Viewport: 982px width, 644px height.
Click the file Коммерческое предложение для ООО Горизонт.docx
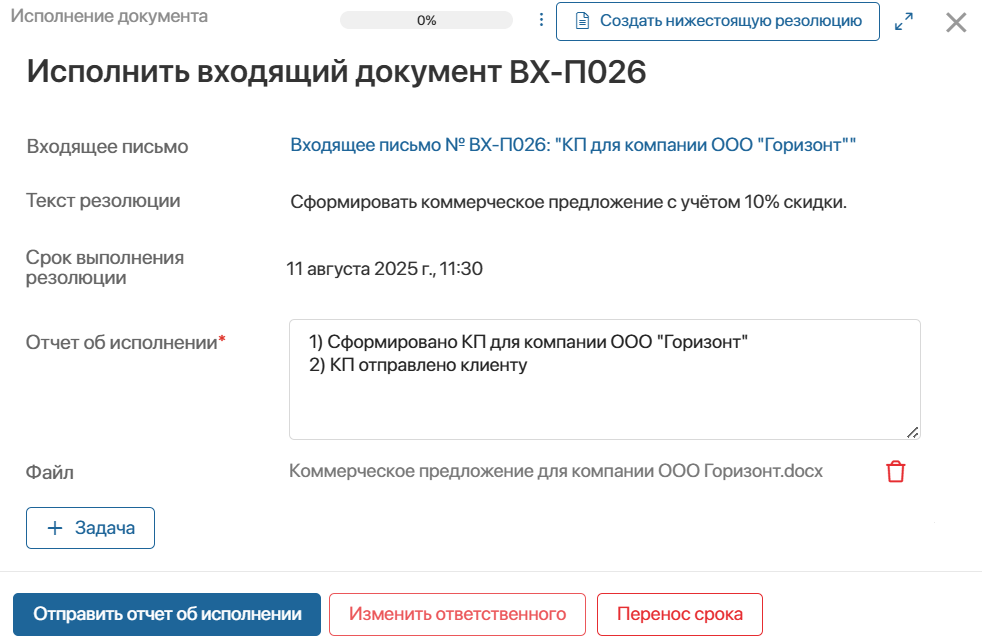point(555,470)
